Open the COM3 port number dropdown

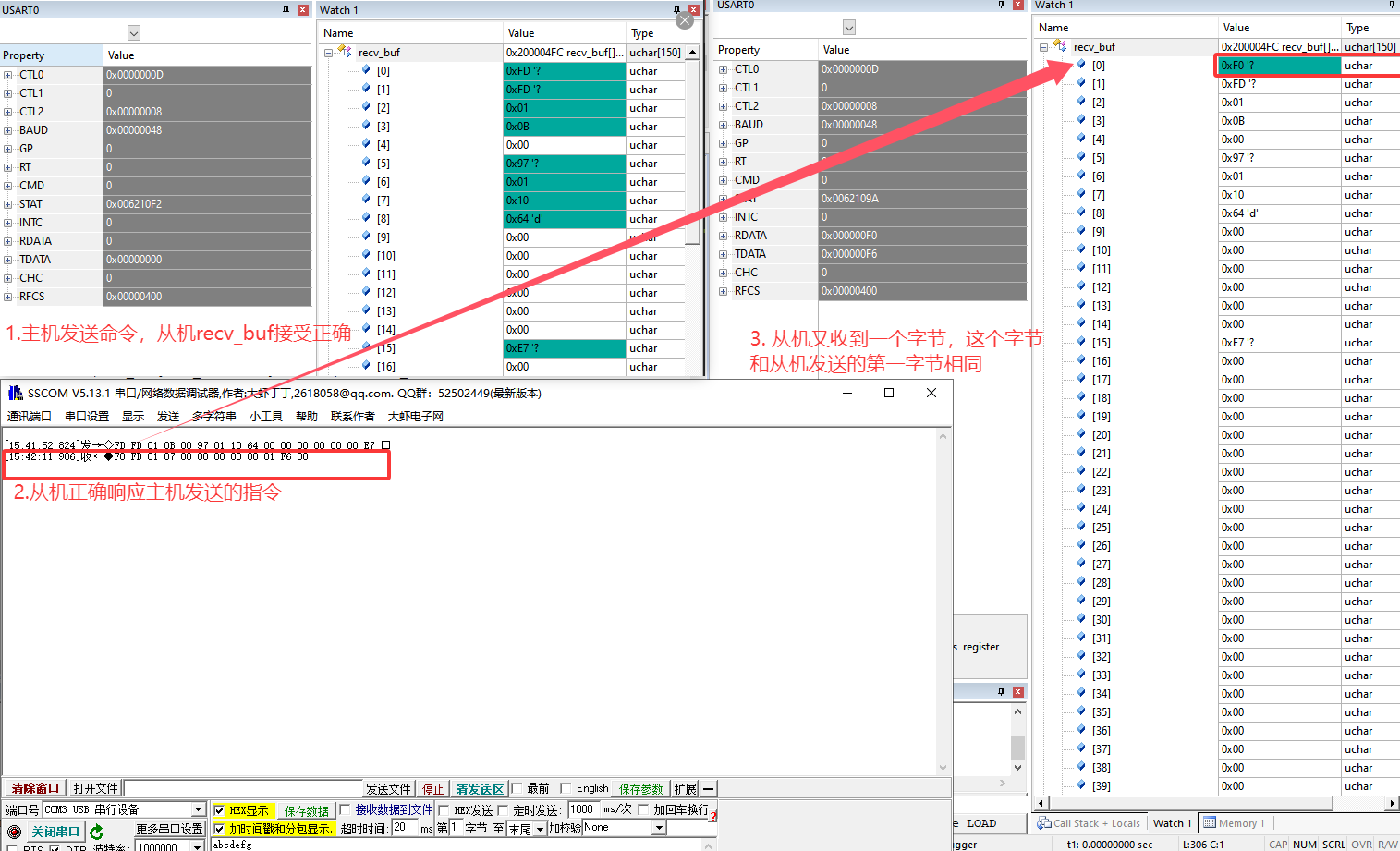pos(198,809)
